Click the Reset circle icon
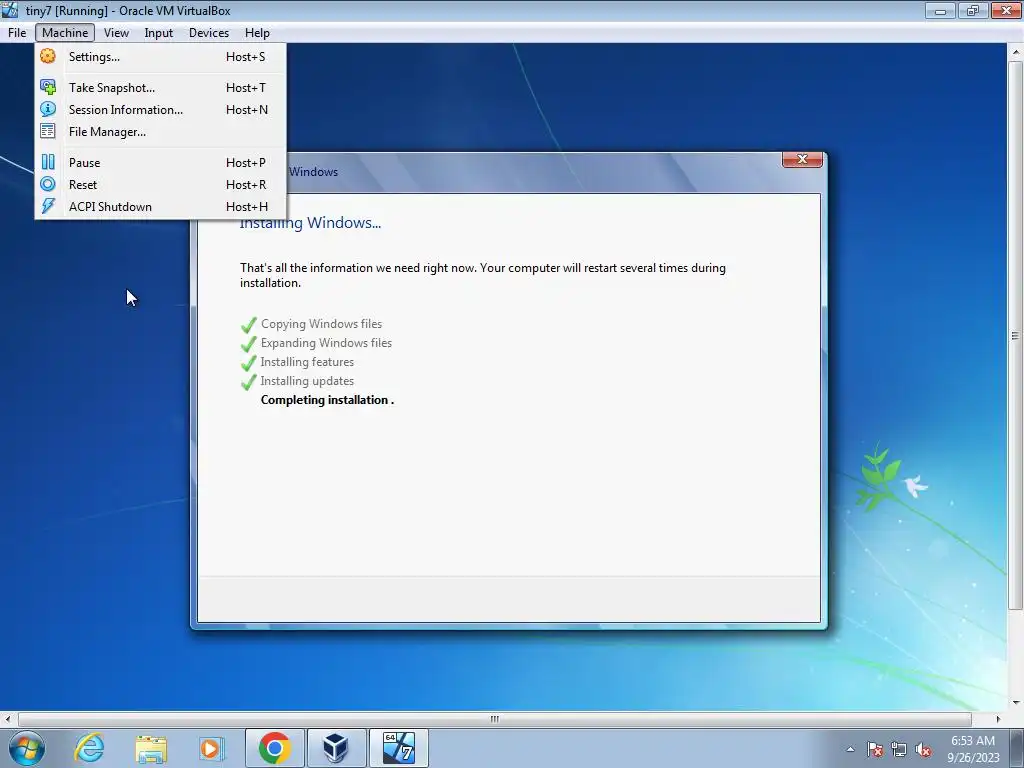This screenshot has height=768, width=1024. tap(48, 184)
